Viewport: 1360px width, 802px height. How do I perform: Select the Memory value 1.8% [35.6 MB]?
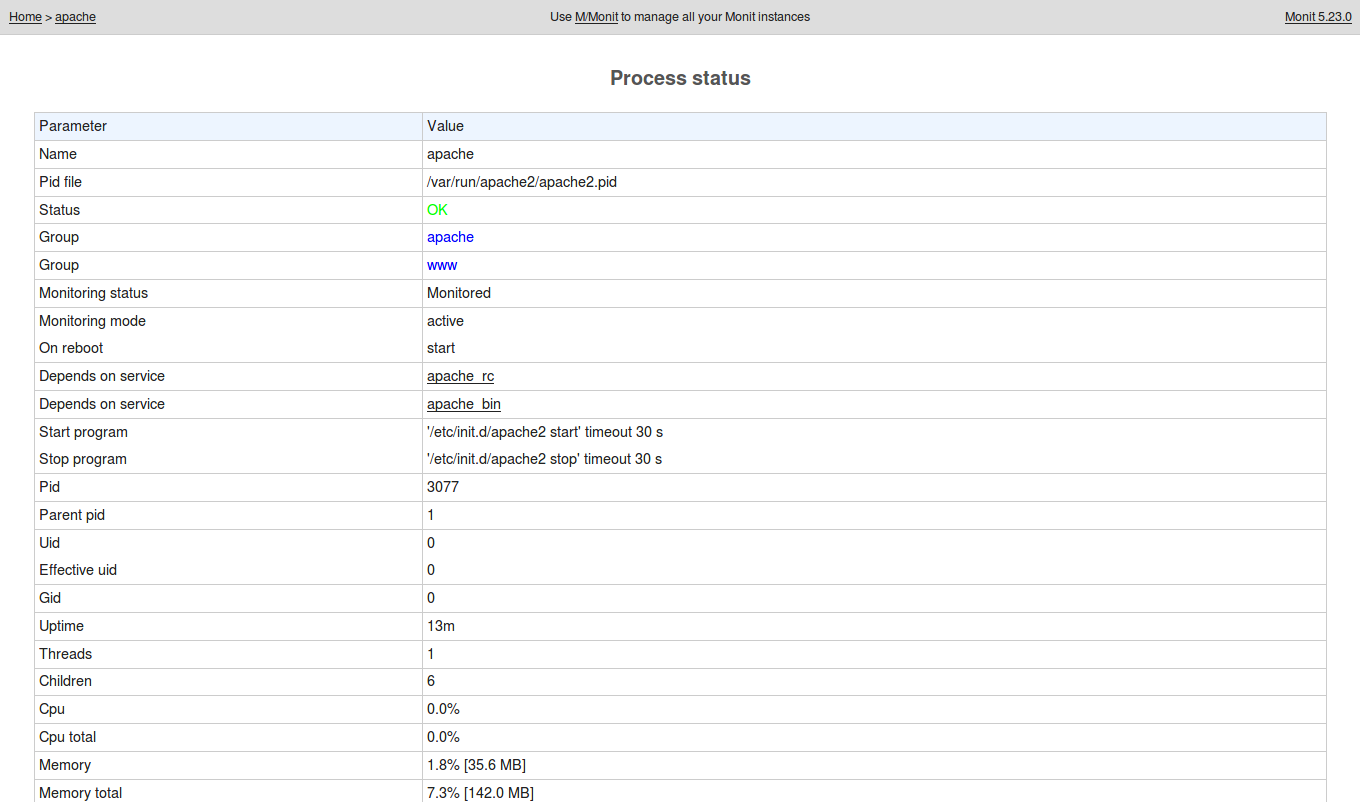(x=476, y=765)
